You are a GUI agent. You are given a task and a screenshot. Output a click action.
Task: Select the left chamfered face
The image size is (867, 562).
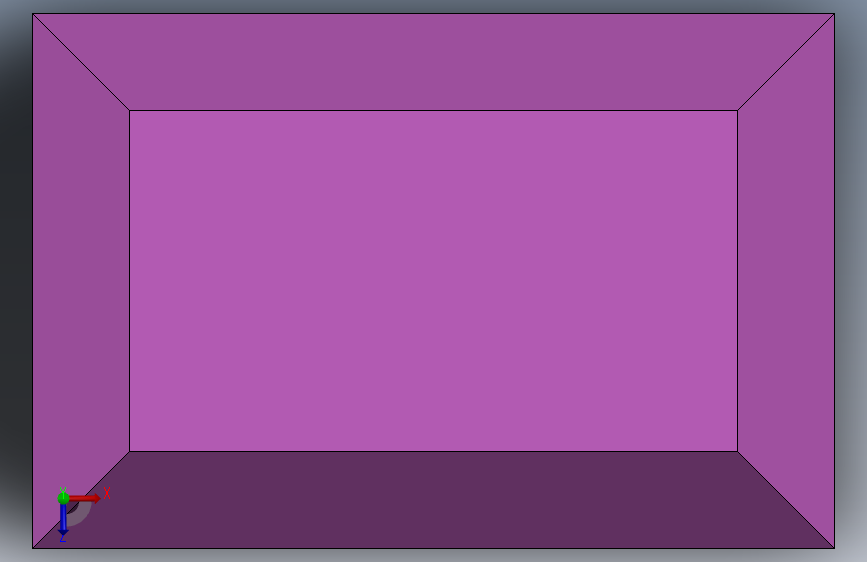tap(81, 281)
